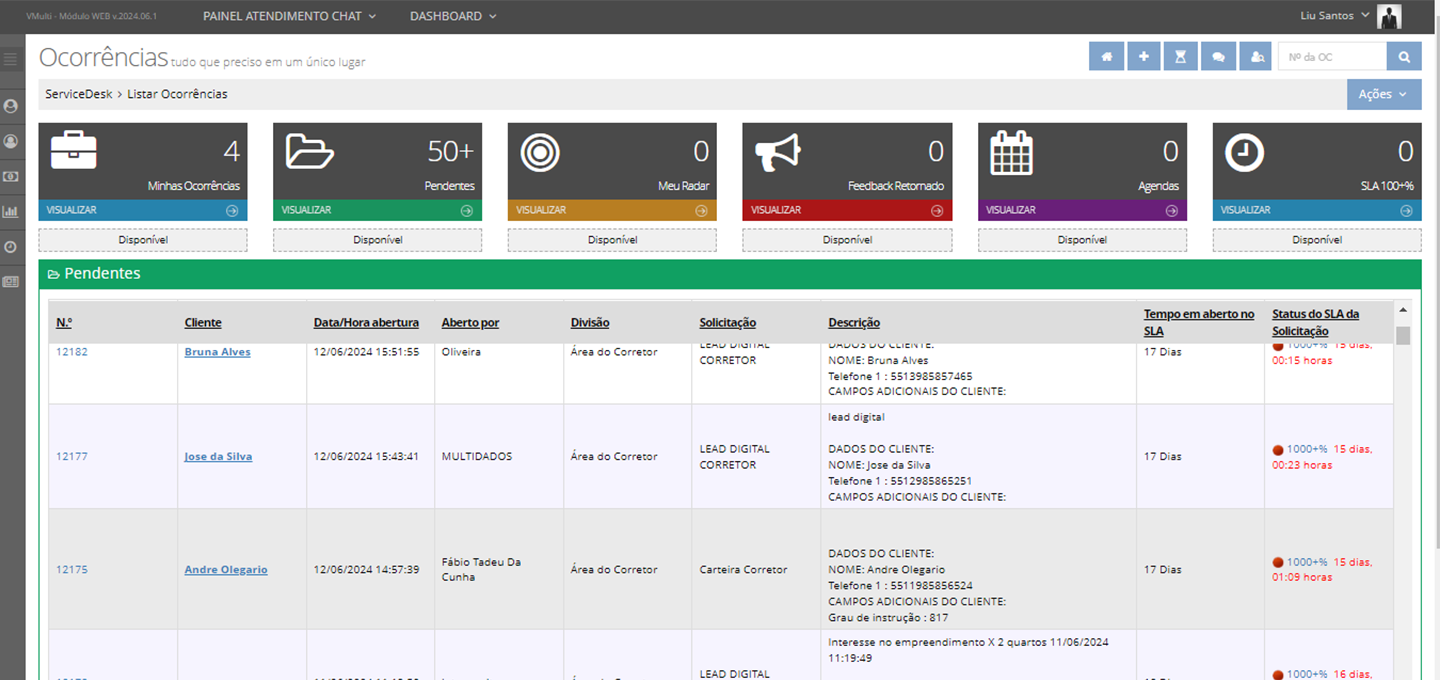Click the home icon in the toolbar
The image size is (1440, 680).
(1106, 57)
